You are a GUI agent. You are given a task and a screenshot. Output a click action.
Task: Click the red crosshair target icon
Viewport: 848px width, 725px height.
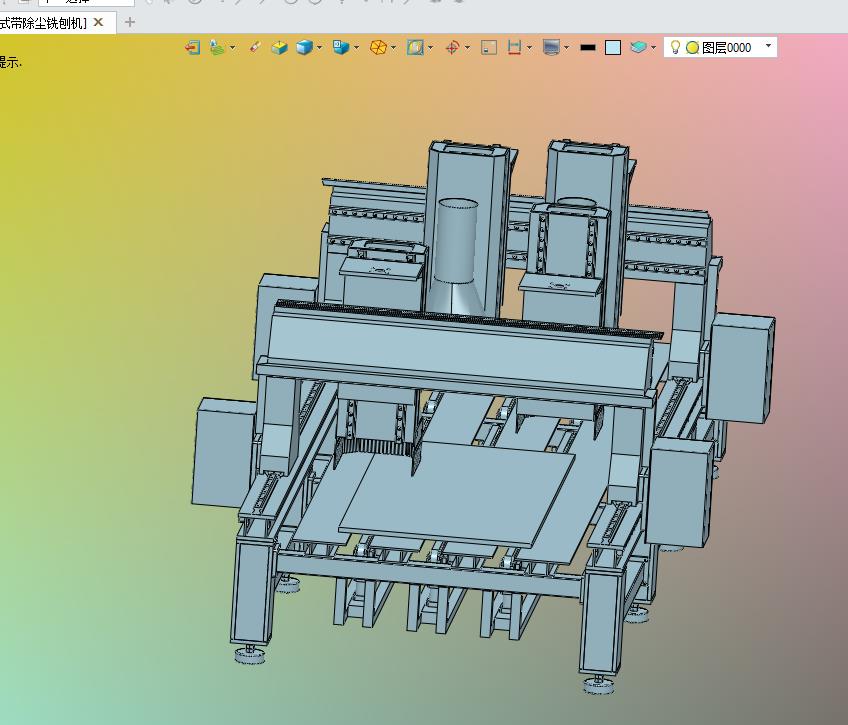452,48
